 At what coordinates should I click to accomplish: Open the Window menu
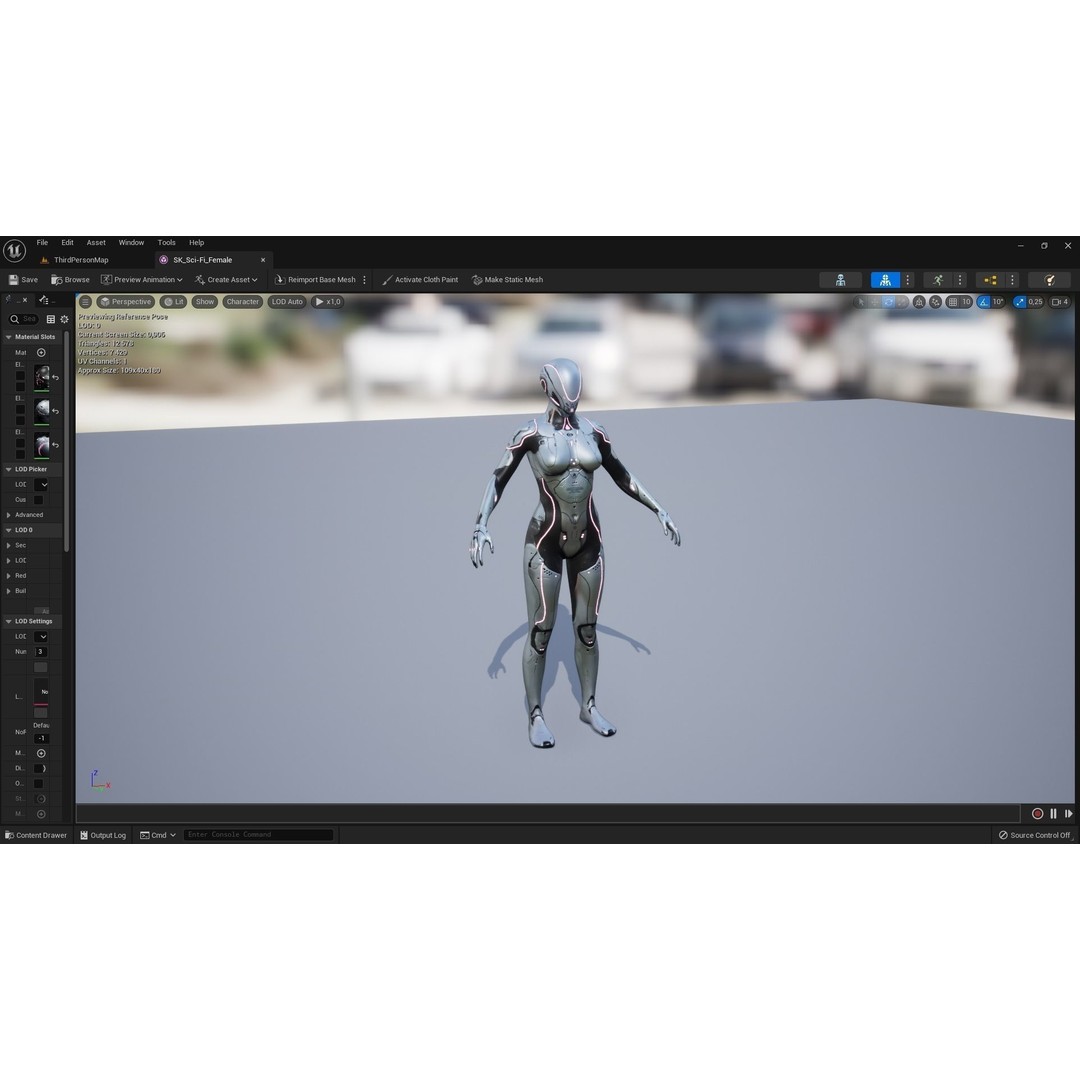point(131,242)
